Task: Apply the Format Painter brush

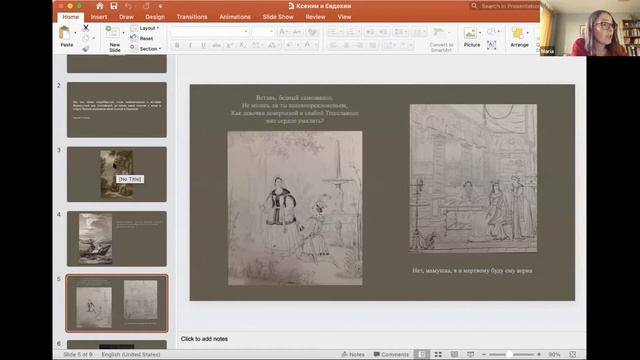Action: click(85, 49)
